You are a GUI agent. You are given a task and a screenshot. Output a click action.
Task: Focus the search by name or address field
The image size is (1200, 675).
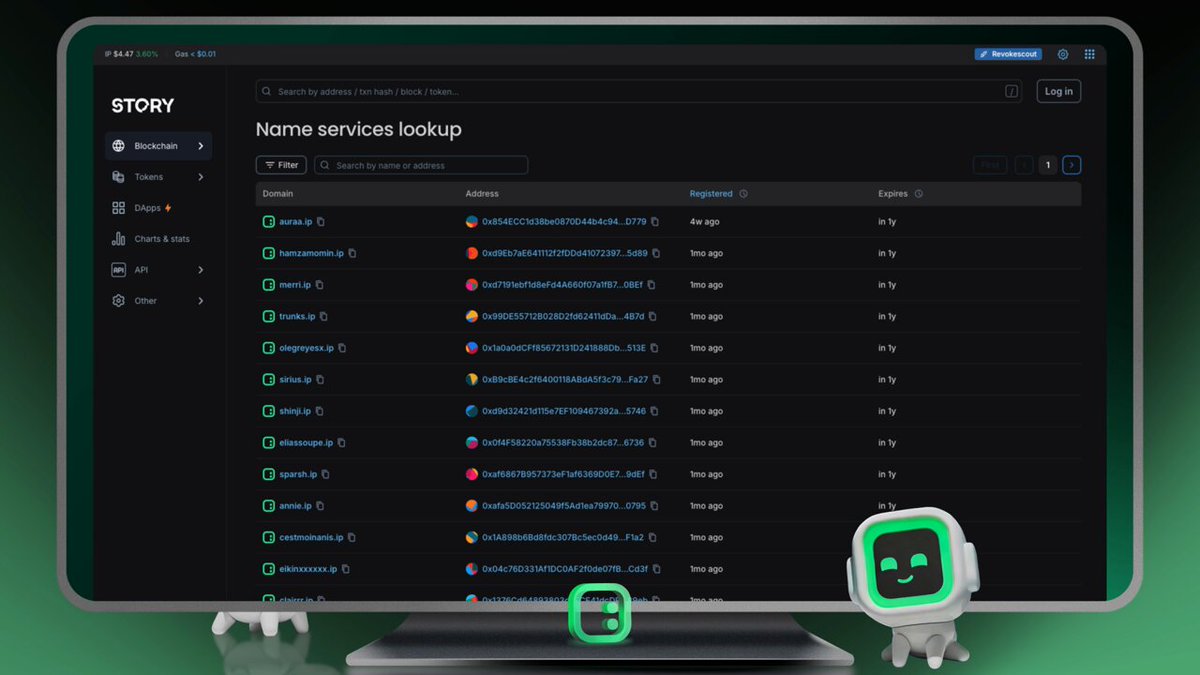point(421,165)
